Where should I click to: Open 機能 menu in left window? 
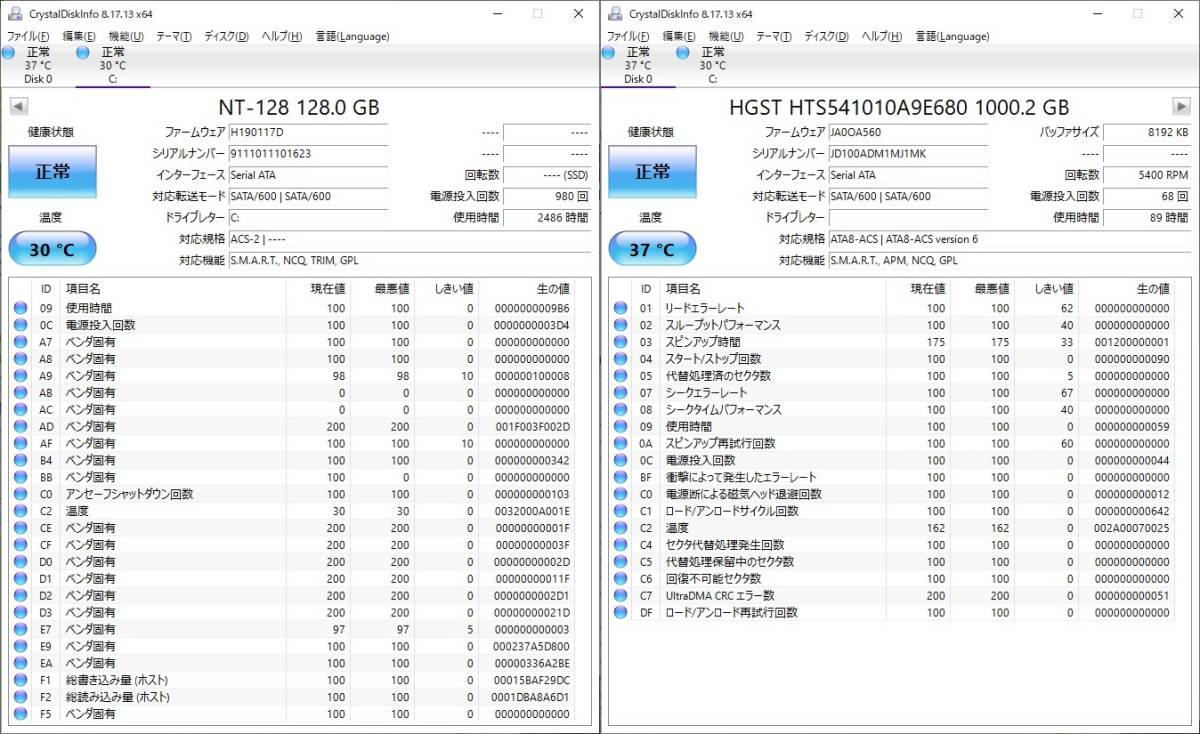click(126, 36)
